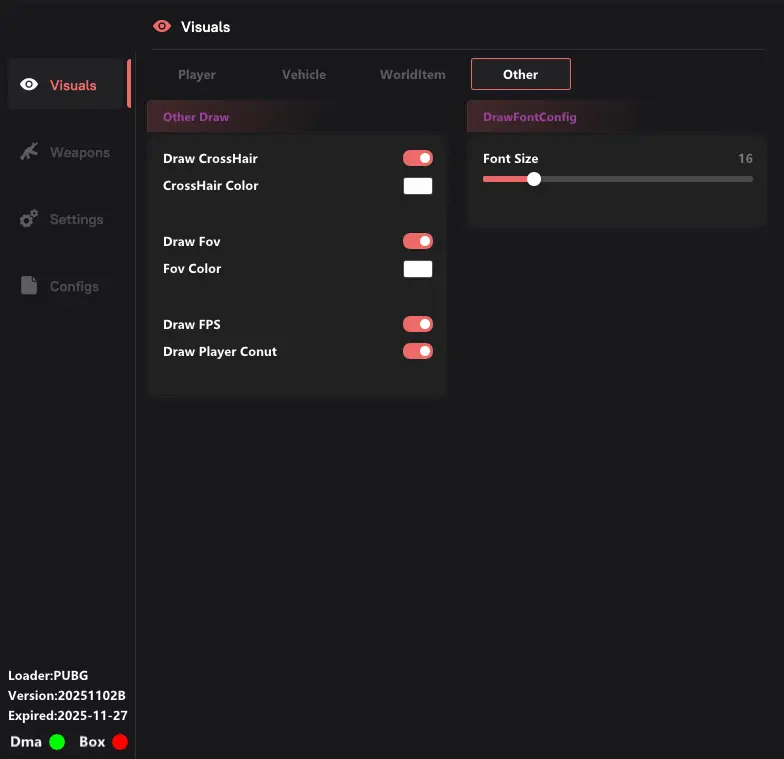Pick the Fov Color swatch

tap(418, 269)
